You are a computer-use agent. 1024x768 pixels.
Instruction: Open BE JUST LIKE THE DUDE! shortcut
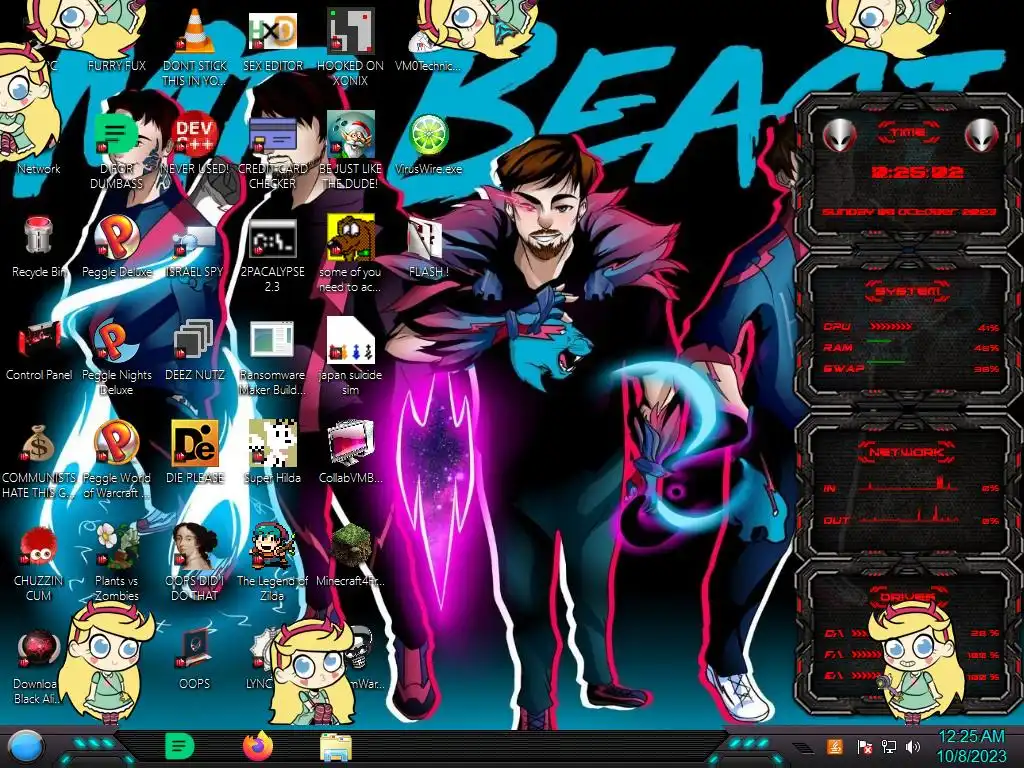tap(351, 135)
